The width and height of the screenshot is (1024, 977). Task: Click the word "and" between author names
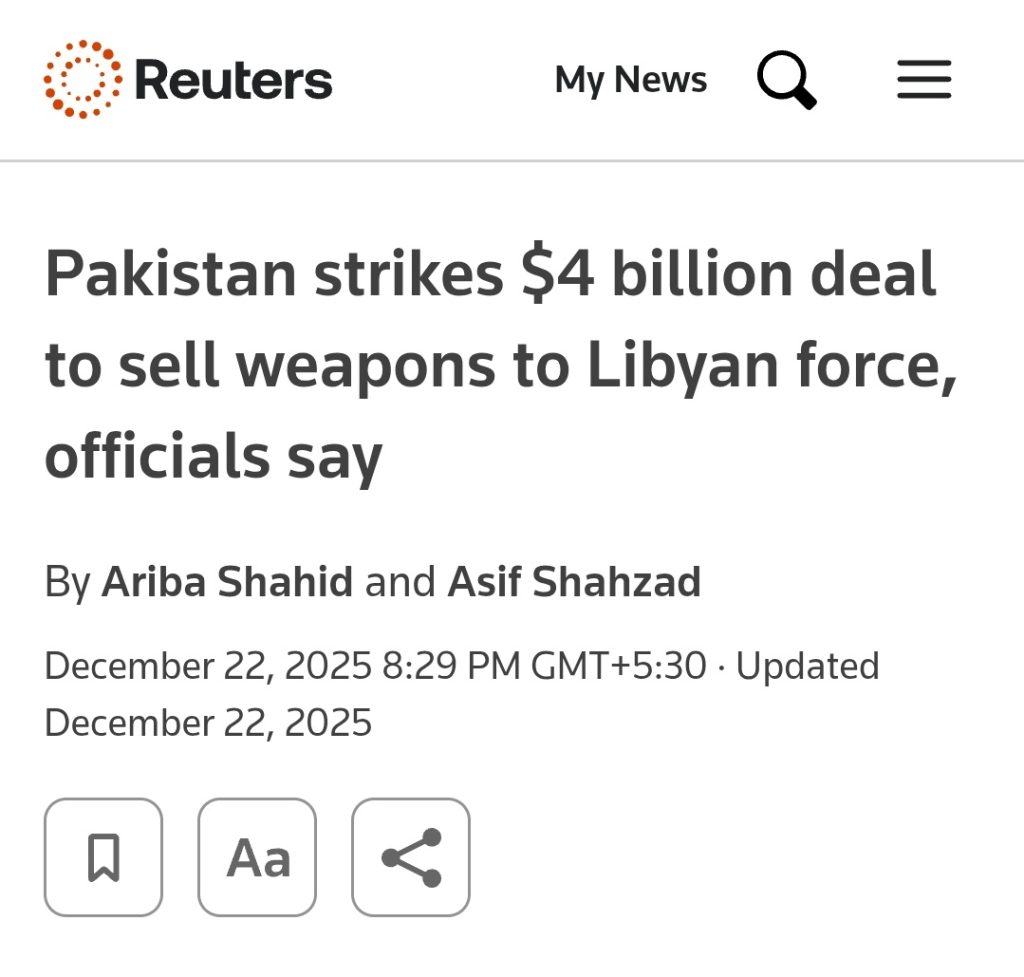(400, 582)
